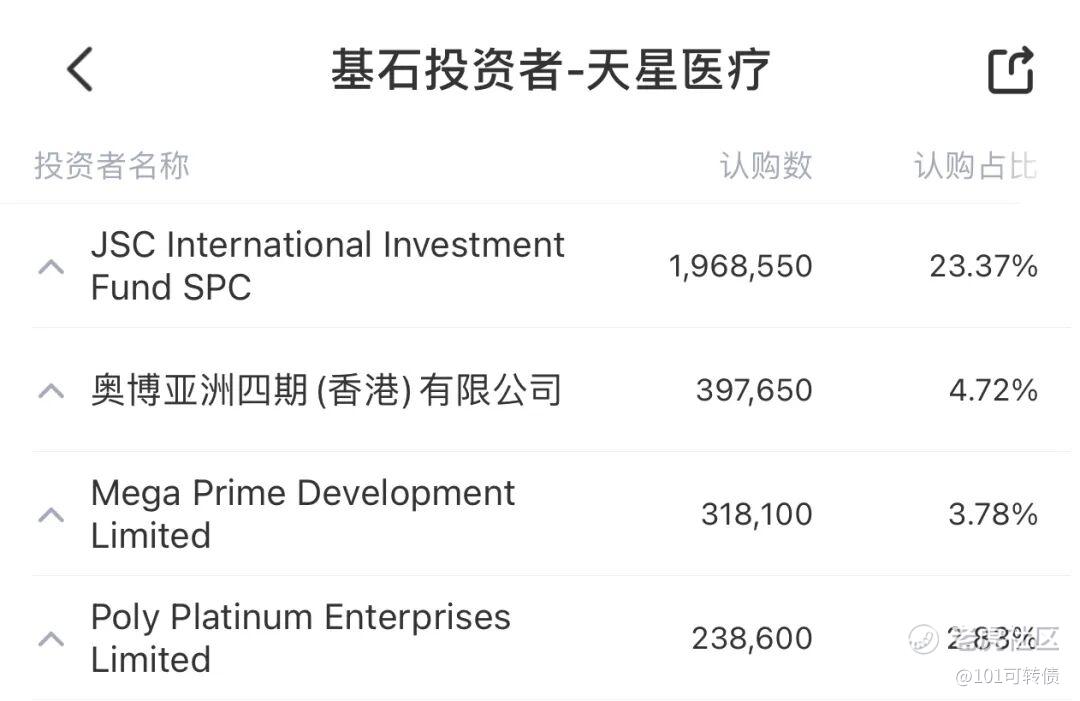The image size is (1080, 701).
Task: Tap the page title 基石投资者-天星医疗
Action: point(550,70)
